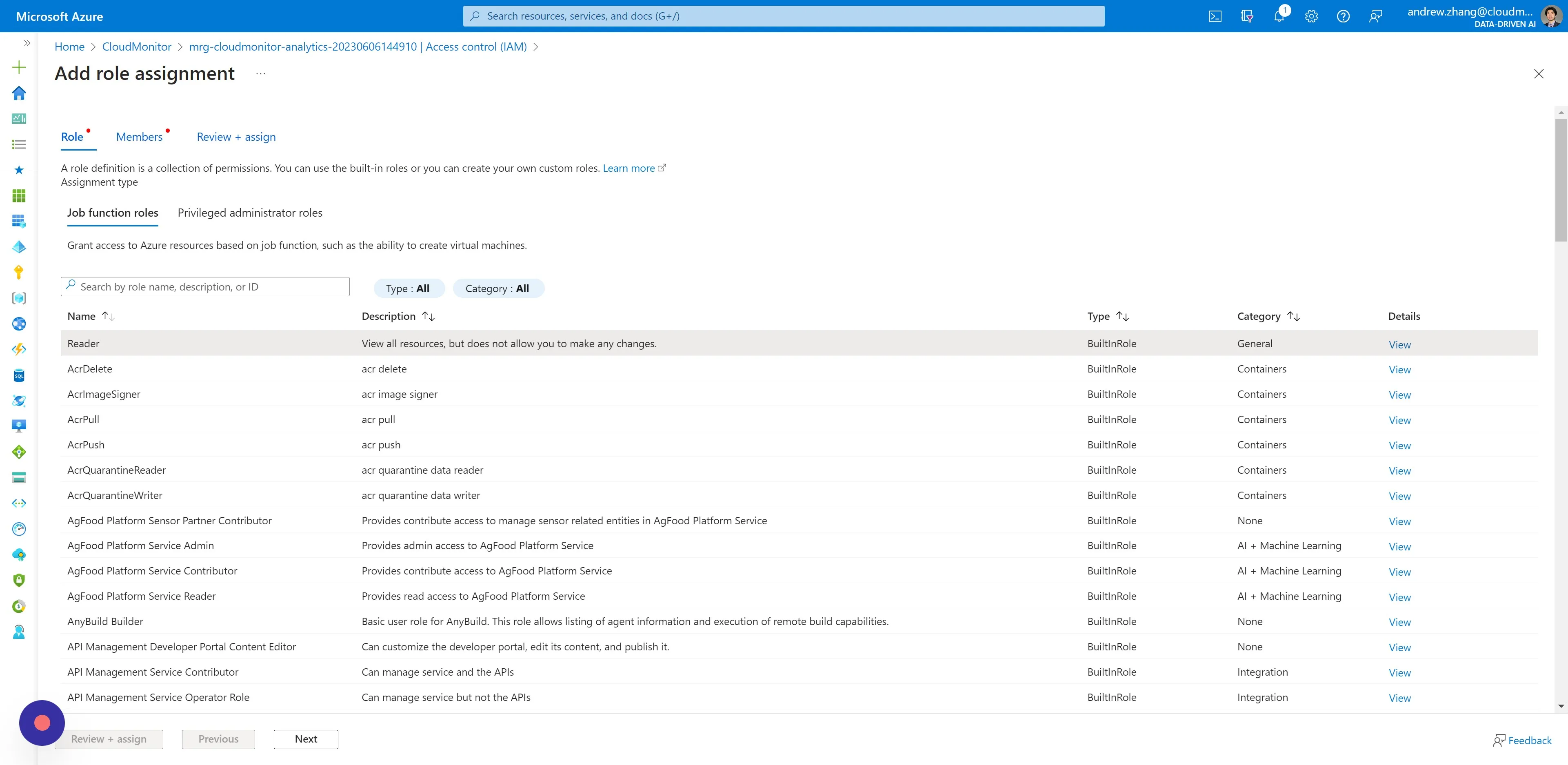Select the Reader role row
Image resolution: width=1568 pixels, height=765 pixels.
point(799,343)
